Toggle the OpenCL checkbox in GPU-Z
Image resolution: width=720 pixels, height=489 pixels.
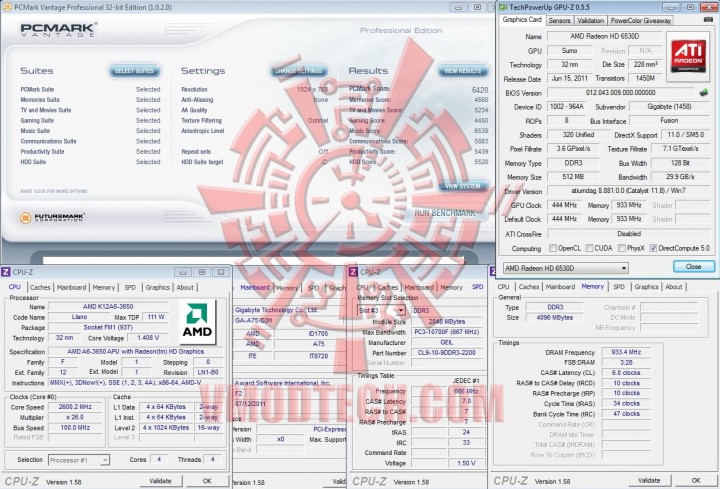tap(553, 248)
